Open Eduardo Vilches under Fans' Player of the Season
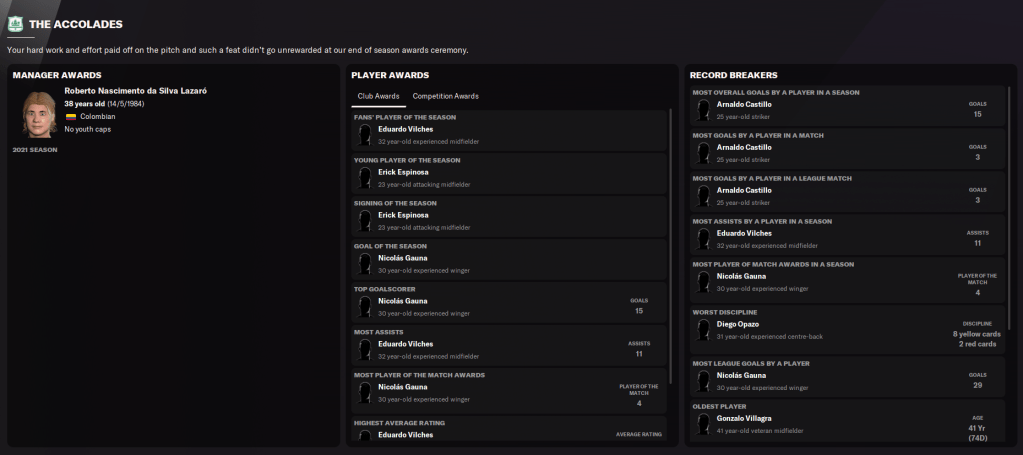The width and height of the screenshot is (1023, 455). point(405,129)
